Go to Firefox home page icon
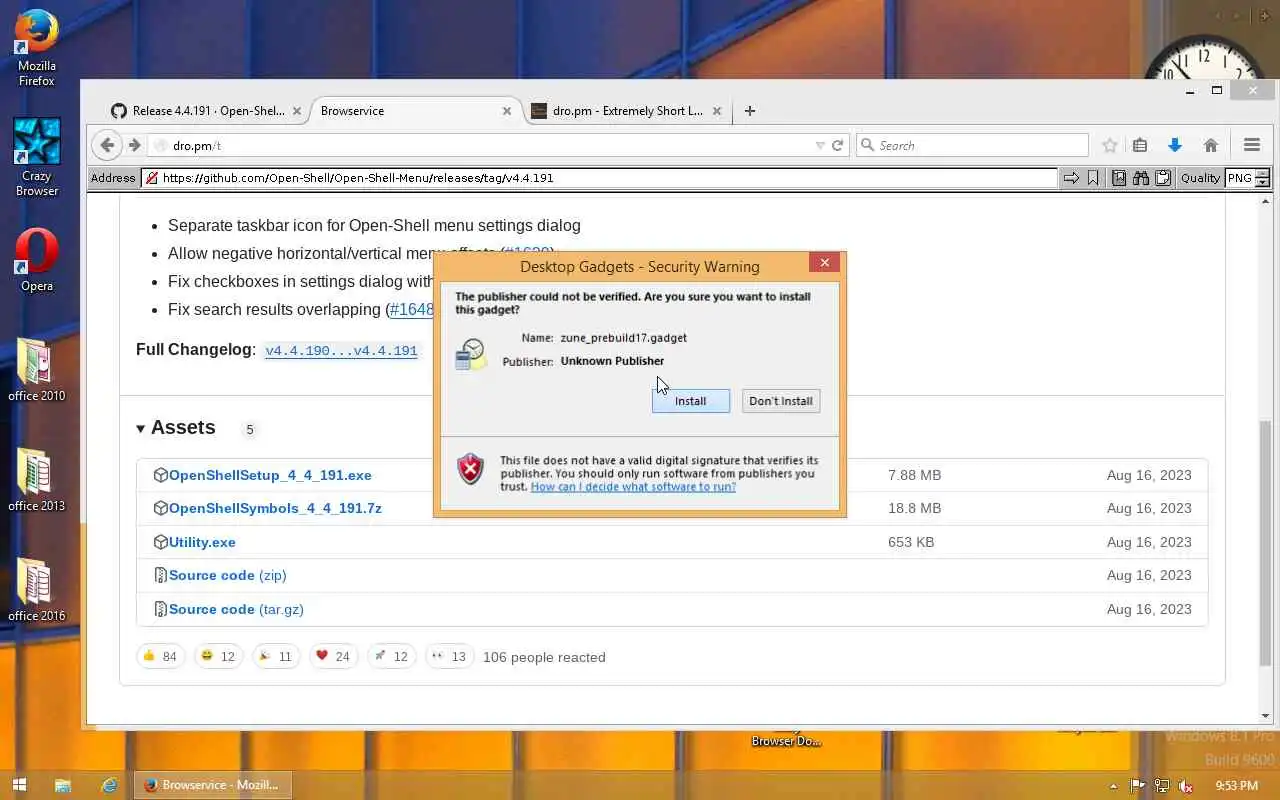Viewport: 1280px width, 800px height. 1211,145
